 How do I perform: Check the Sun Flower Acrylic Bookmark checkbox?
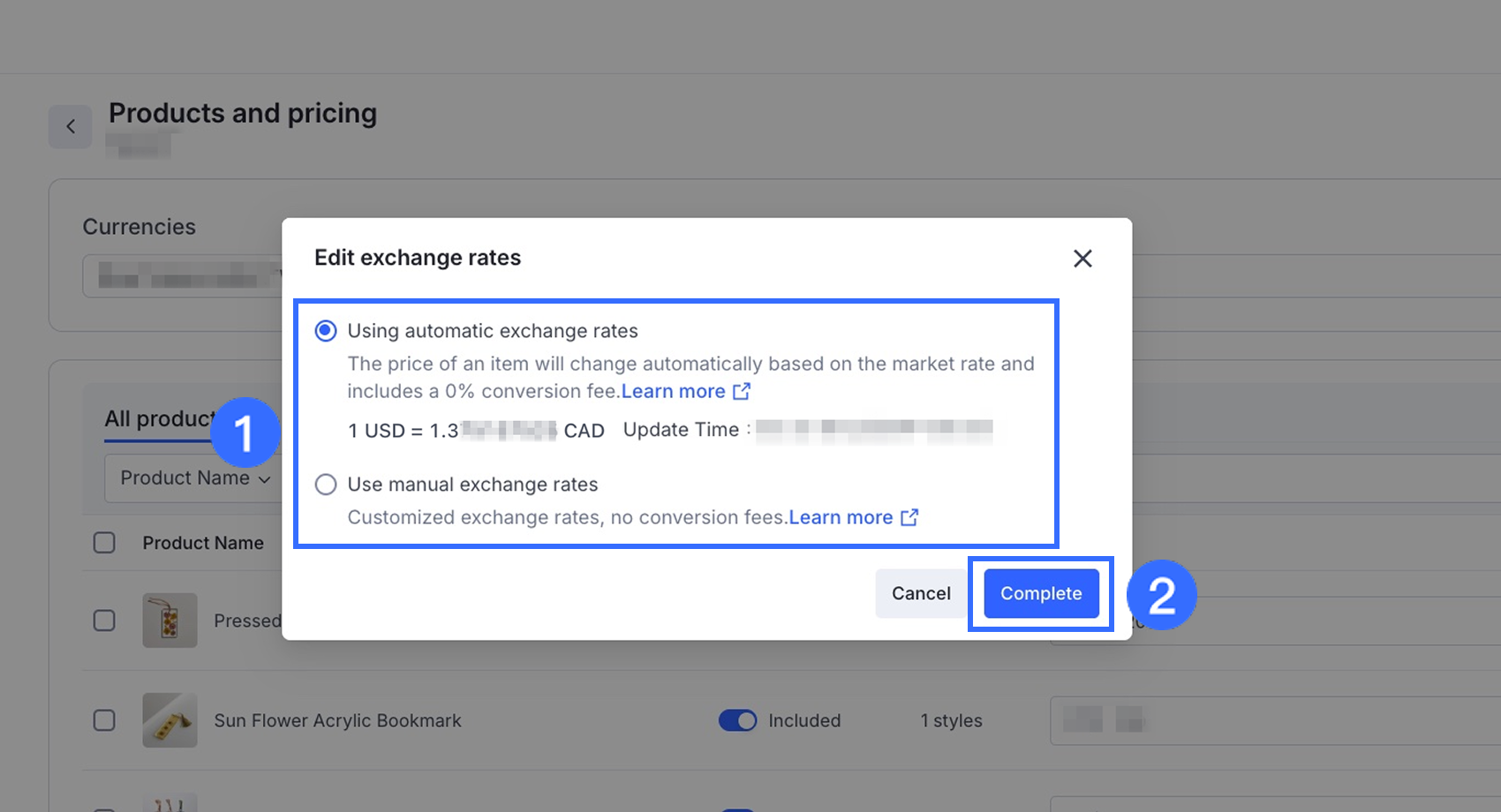click(x=104, y=720)
